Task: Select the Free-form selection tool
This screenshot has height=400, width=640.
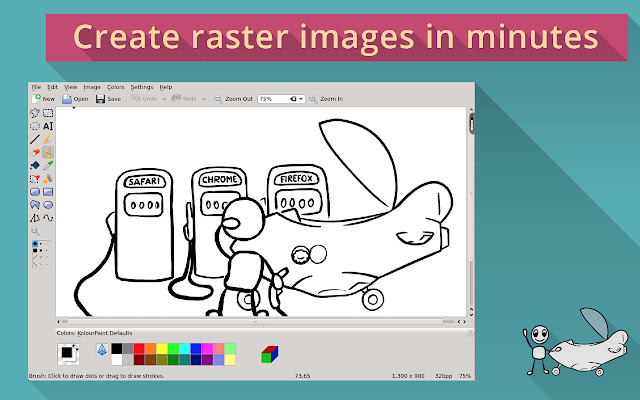Action: [x=35, y=113]
